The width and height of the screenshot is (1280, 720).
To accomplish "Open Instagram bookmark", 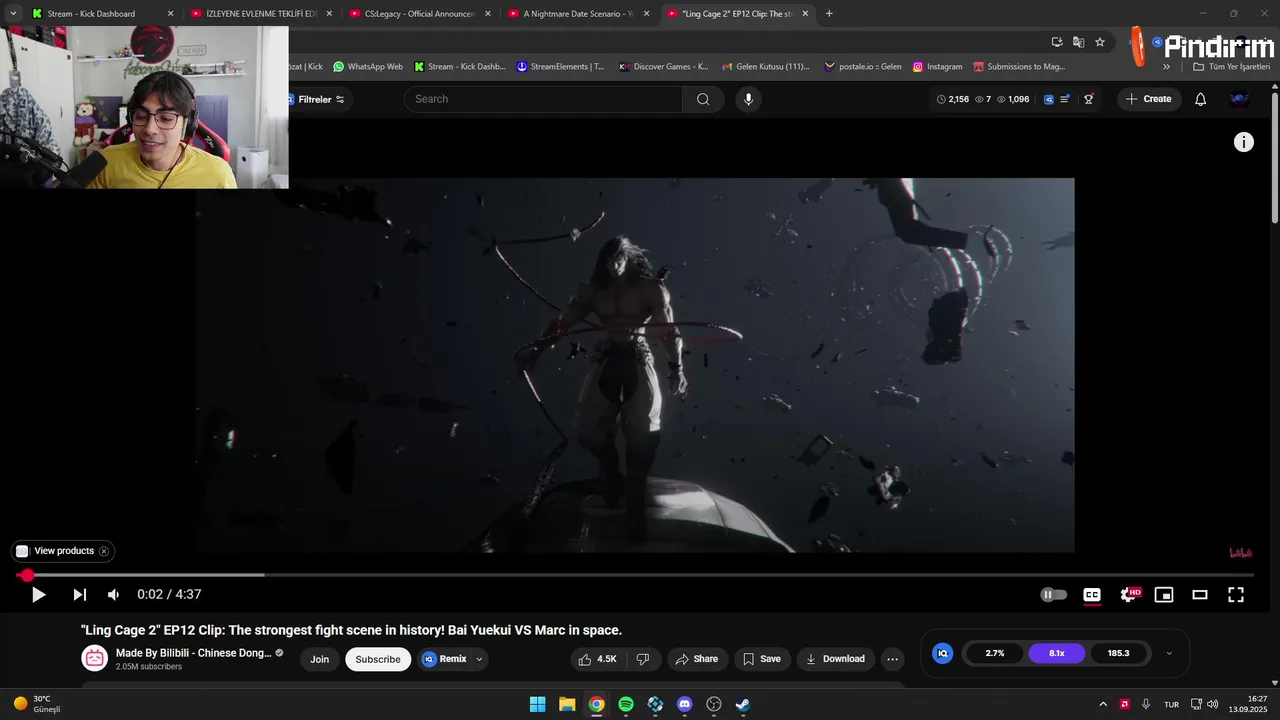I will [x=937, y=67].
